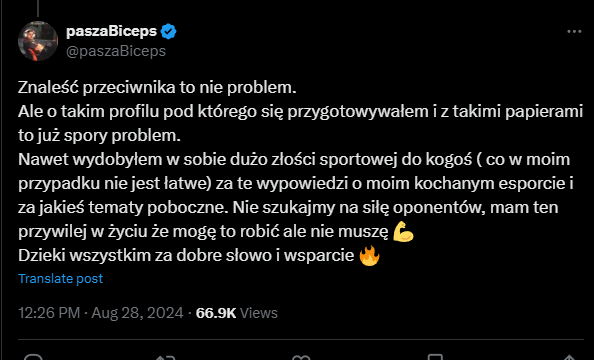
Task: Click the "Dzieki wszystkim za dobre słowo" line
Action: (x=188, y=255)
